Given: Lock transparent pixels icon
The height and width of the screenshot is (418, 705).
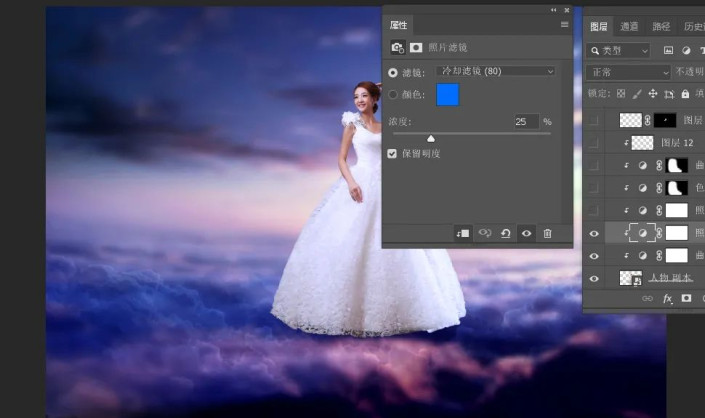Looking at the screenshot, I should (621, 93).
